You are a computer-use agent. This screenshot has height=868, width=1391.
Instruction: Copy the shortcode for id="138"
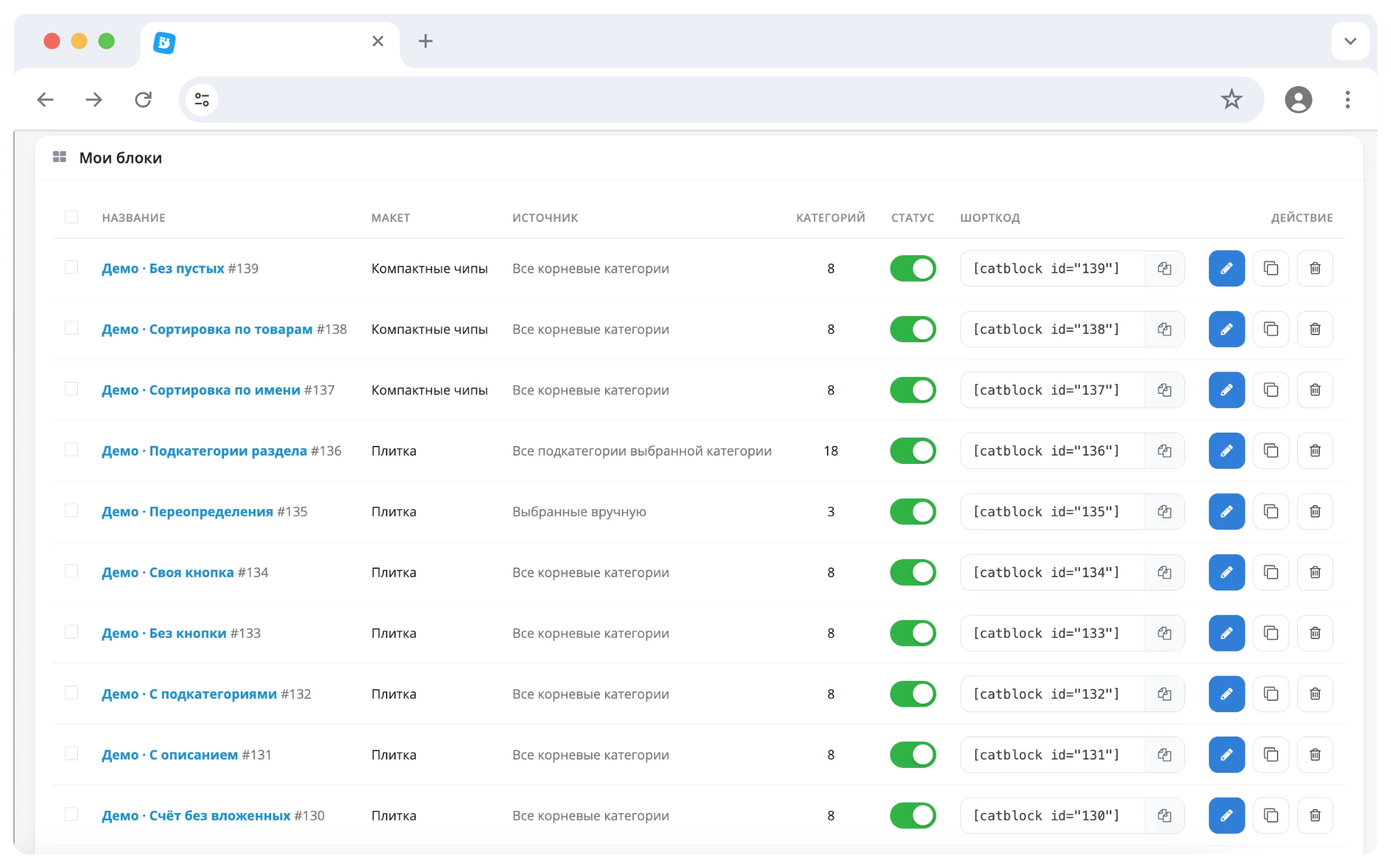point(1164,329)
